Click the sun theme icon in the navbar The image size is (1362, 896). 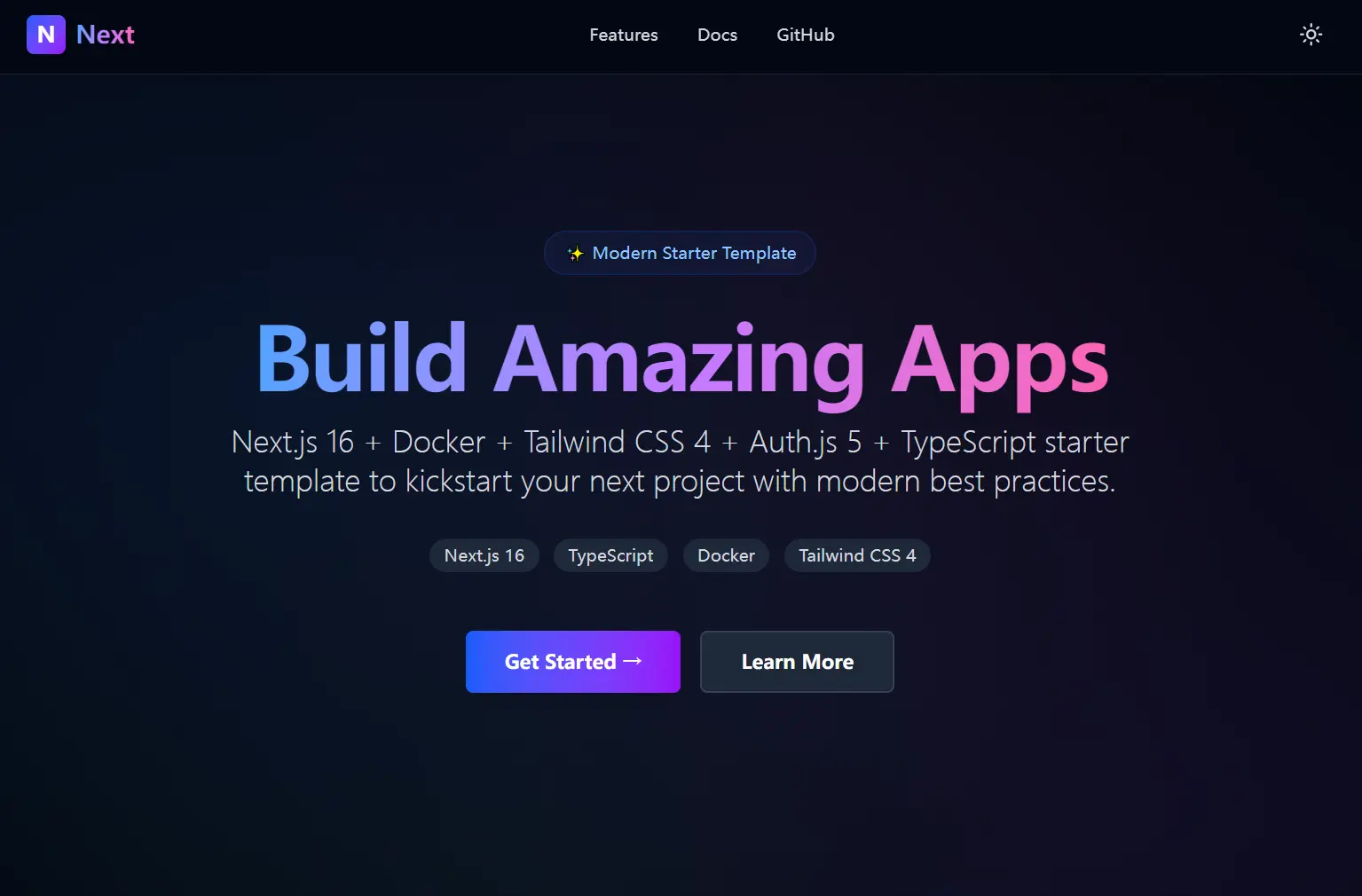tap(1311, 35)
